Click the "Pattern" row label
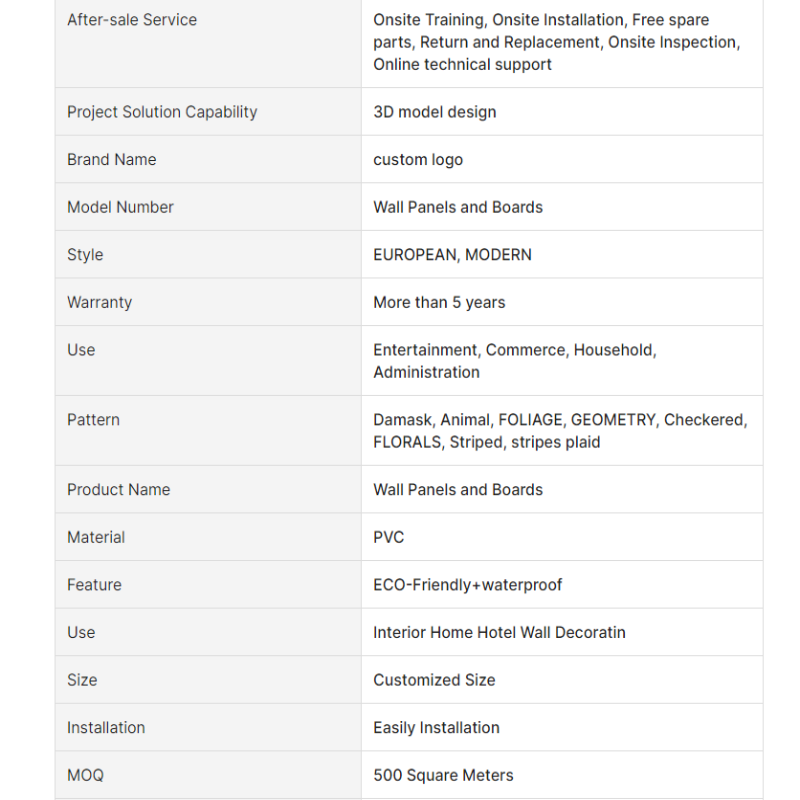 (x=93, y=420)
